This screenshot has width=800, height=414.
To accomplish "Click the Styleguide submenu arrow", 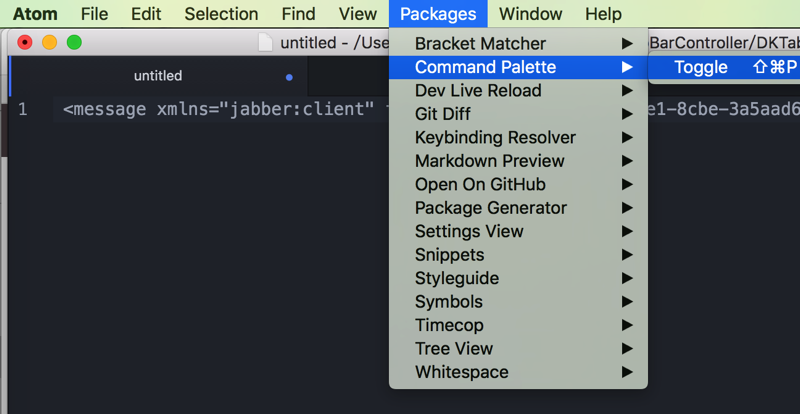I will pos(627,279).
